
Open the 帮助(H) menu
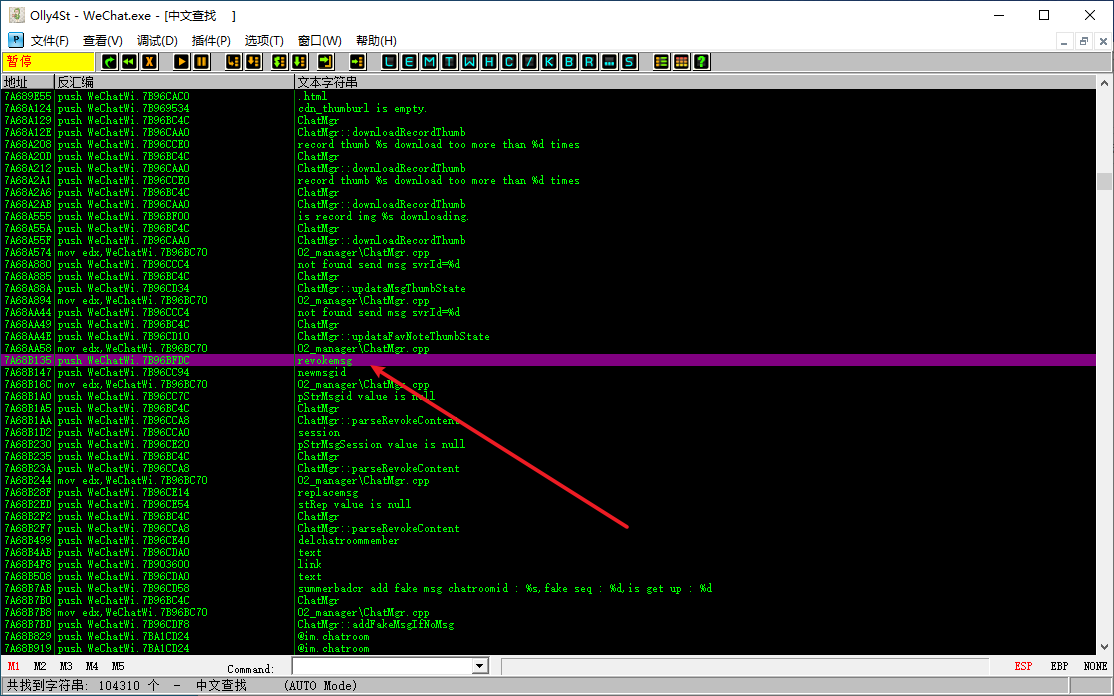(x=377, y=40)
